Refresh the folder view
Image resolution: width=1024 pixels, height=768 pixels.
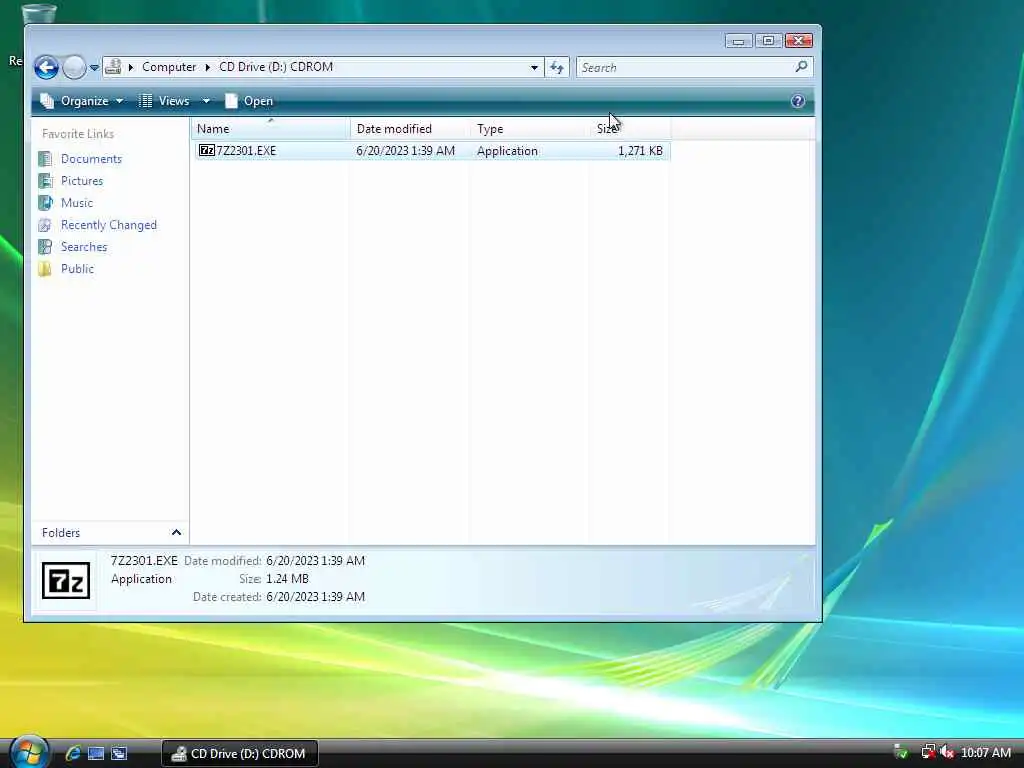click(557, 67)
